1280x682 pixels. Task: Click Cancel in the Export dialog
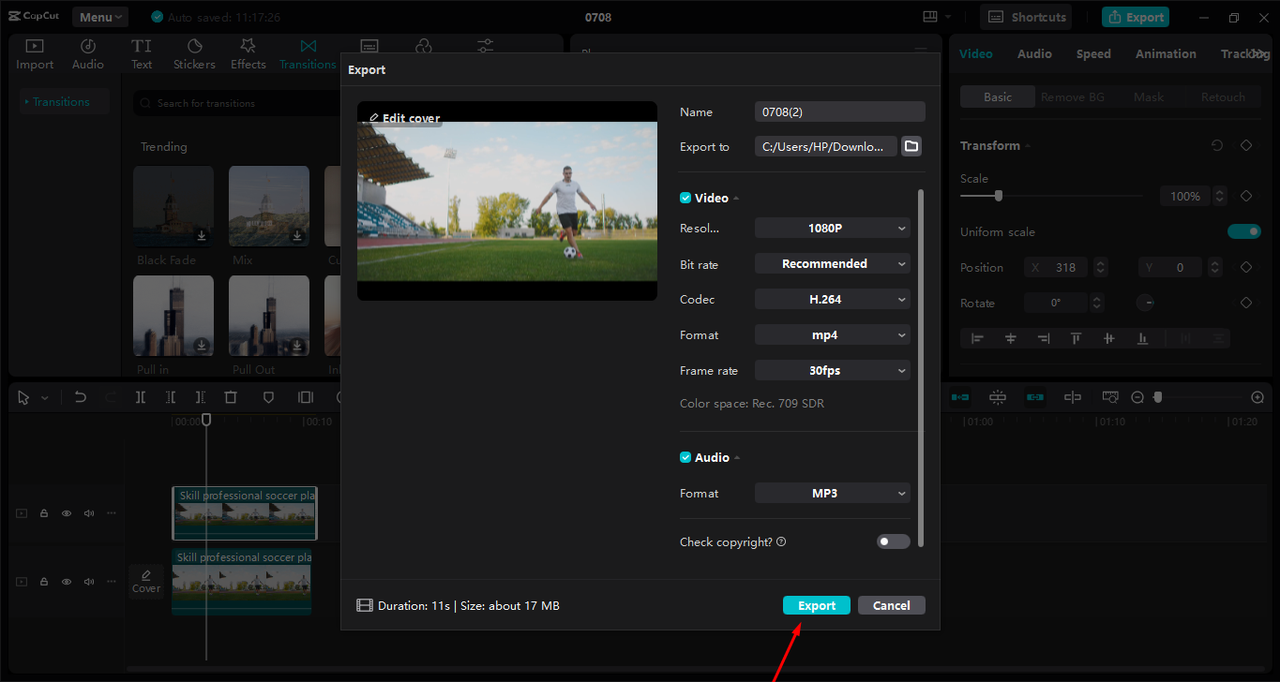[x=891, y=605]
